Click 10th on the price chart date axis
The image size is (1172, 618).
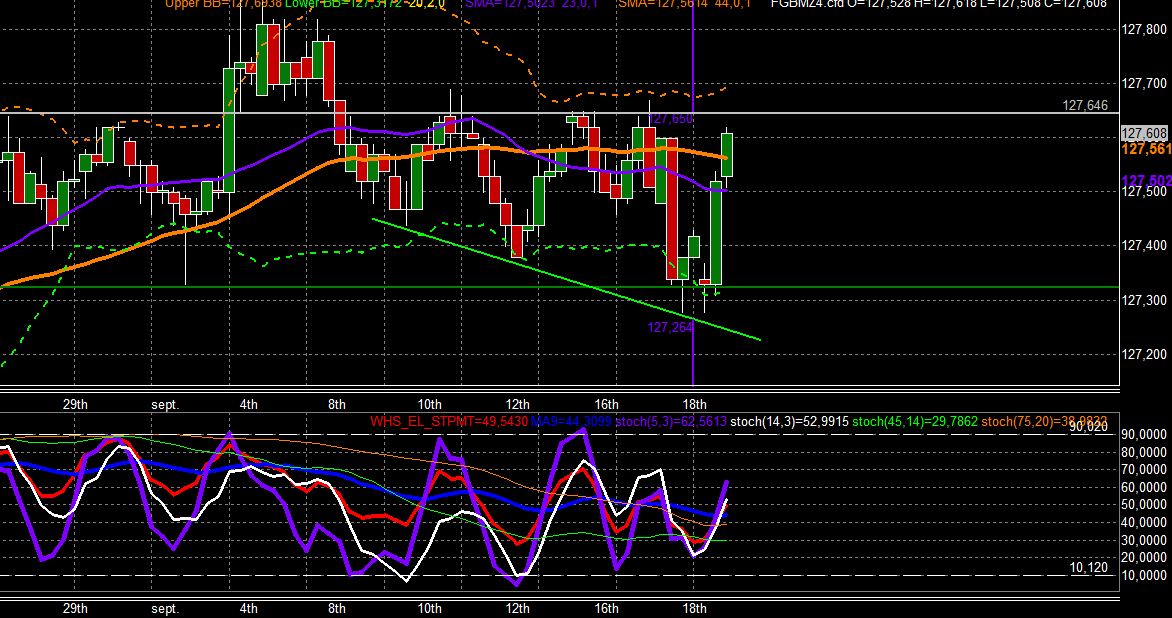429,404
